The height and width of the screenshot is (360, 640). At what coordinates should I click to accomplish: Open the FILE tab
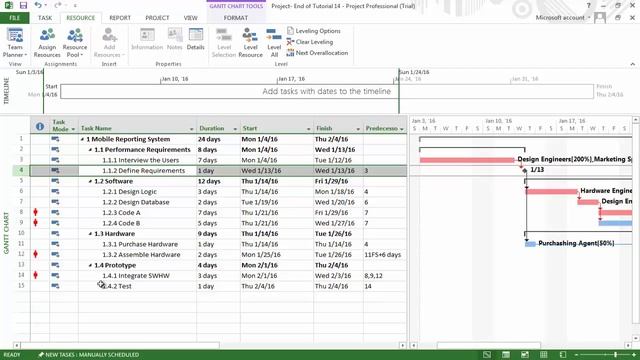click(x=14, y=18)
